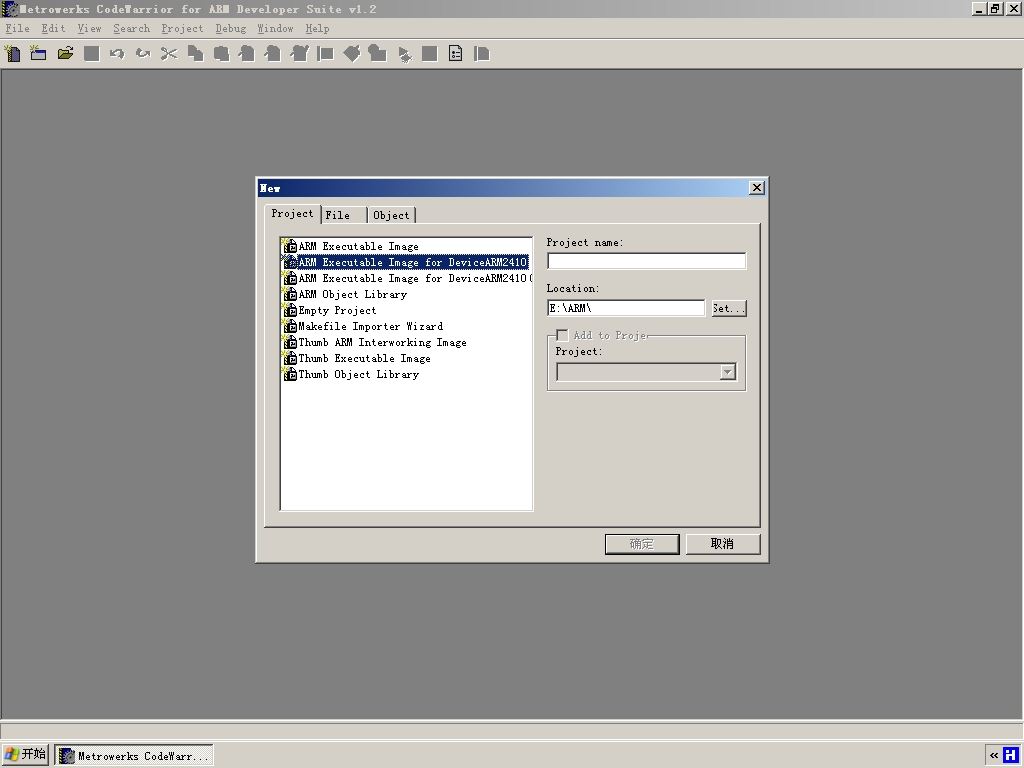Image resolution: width=1024 pixels, height=768 pixels.
Task: Click the 确定 confirm button
Action: click(642, 544)
